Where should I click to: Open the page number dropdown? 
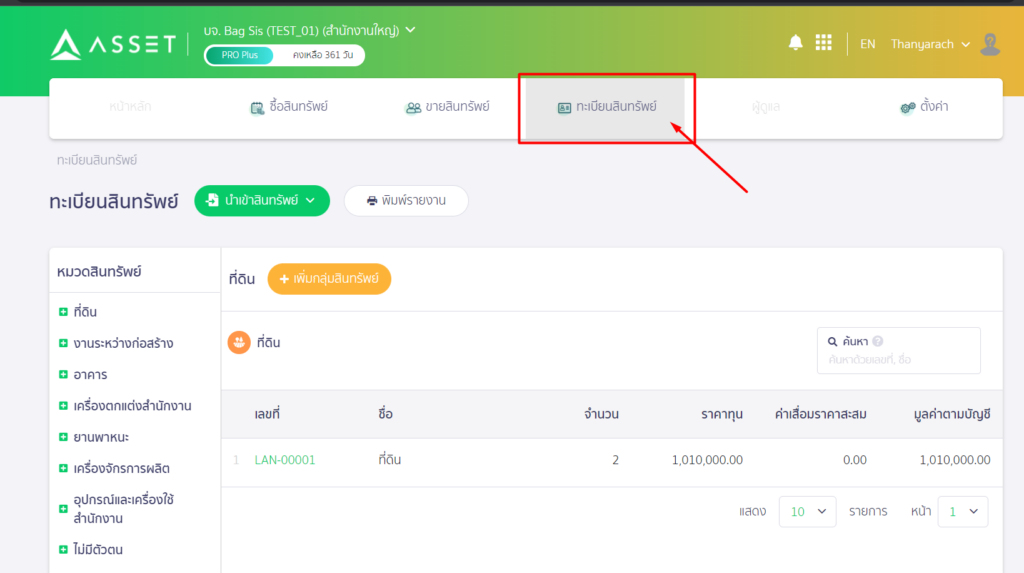[x=963, y=511]
